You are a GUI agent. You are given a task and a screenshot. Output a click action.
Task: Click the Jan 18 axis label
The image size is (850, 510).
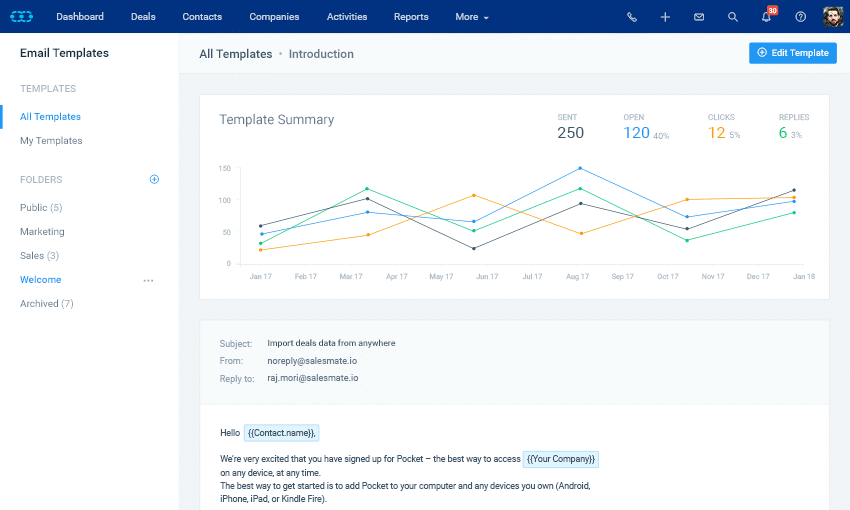tap(804, 276)
